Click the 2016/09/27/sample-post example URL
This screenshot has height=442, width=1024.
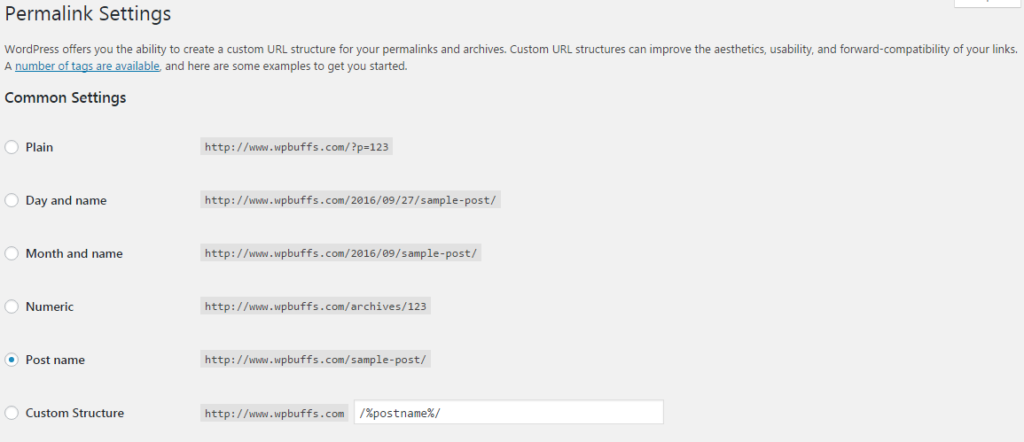pyautogui.click(x=351, y=200)
